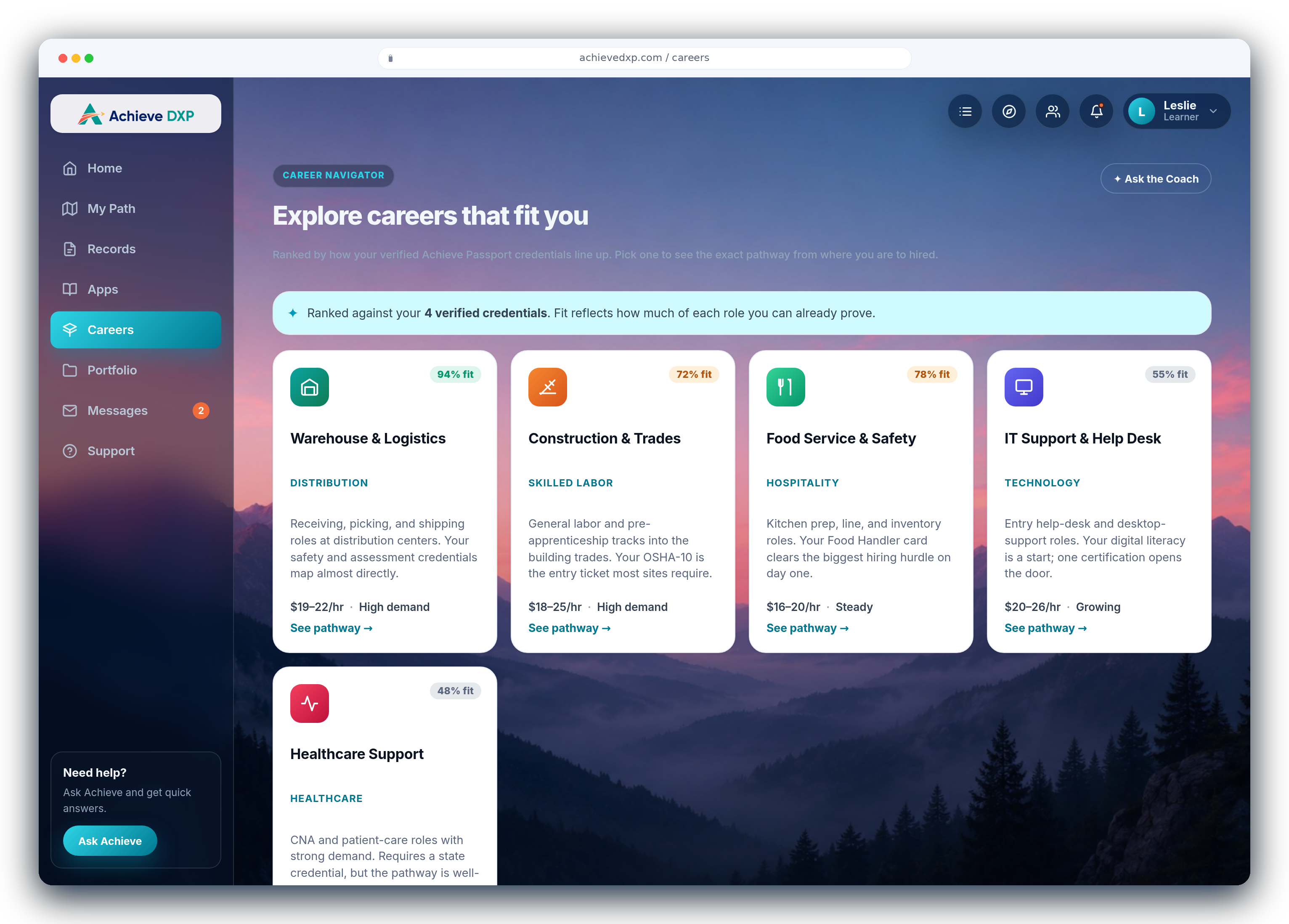1289x924 pixels.
Task: Open the people/community icon
Action: (x=1052, y=112)
